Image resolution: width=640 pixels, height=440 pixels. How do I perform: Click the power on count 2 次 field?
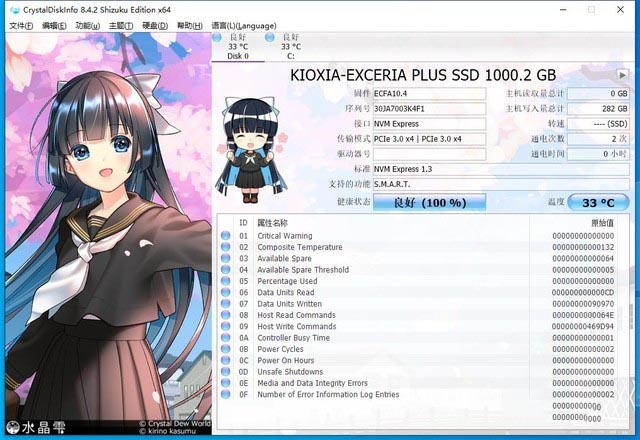point(598,139)
